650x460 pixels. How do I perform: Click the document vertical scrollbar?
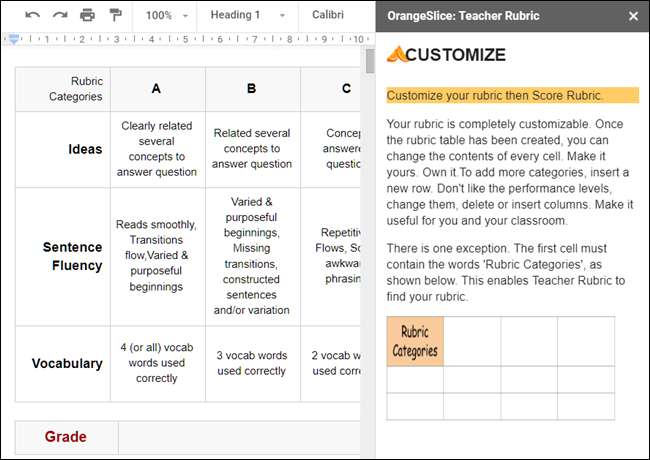coord(370,62)
